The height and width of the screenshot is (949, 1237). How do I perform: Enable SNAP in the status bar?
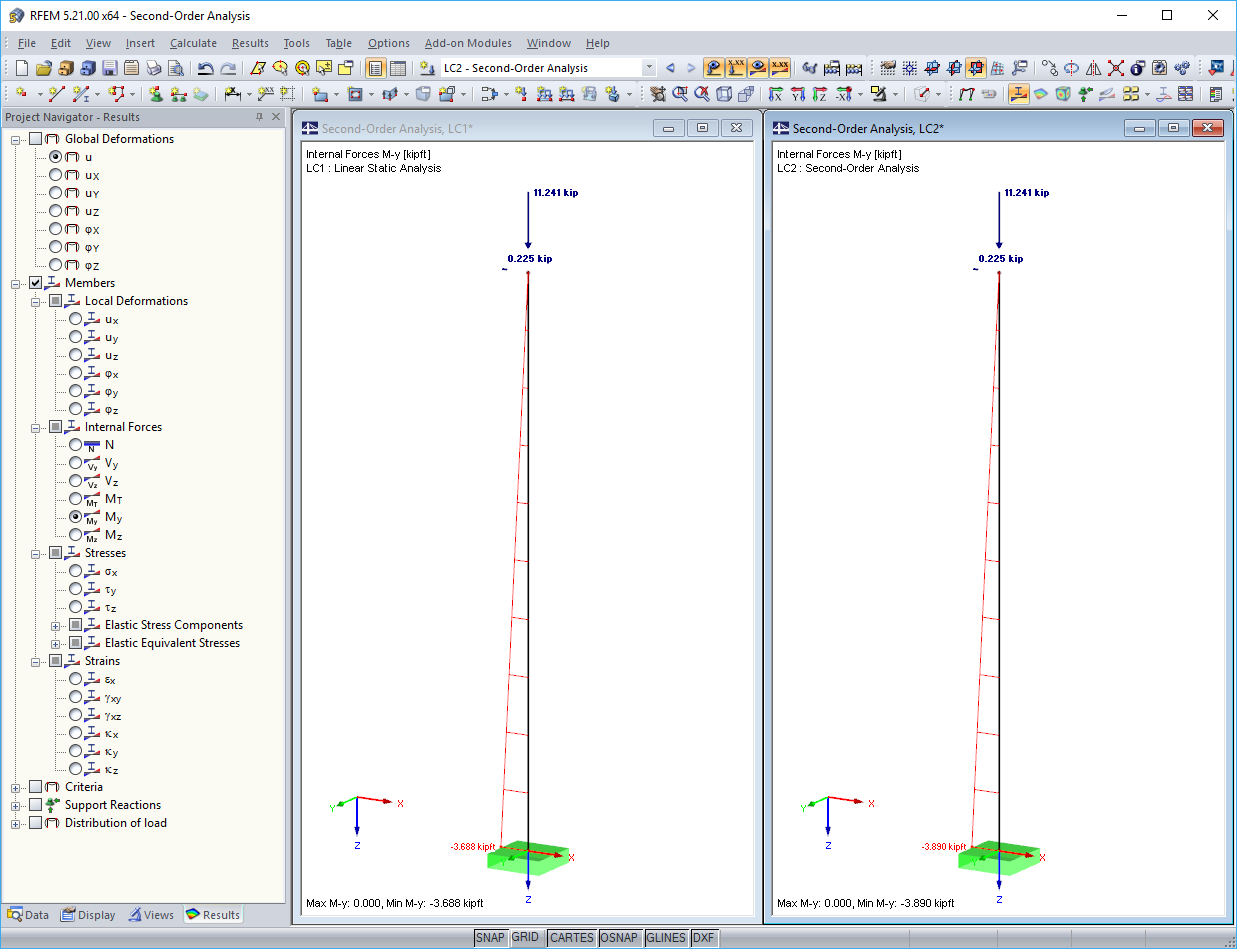(x=491, y=938)
